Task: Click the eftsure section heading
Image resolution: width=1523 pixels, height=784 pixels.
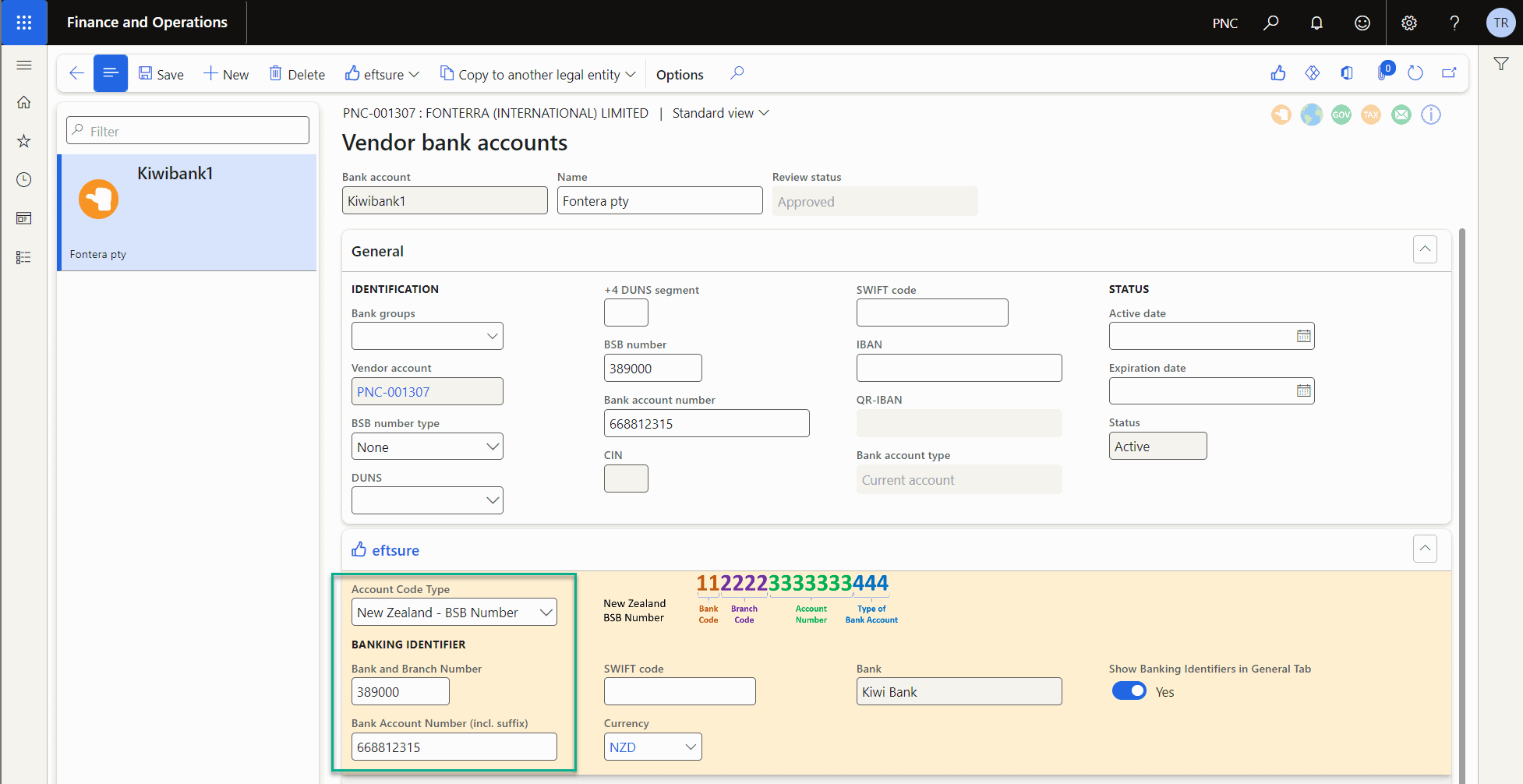Action: click(395, 550)
